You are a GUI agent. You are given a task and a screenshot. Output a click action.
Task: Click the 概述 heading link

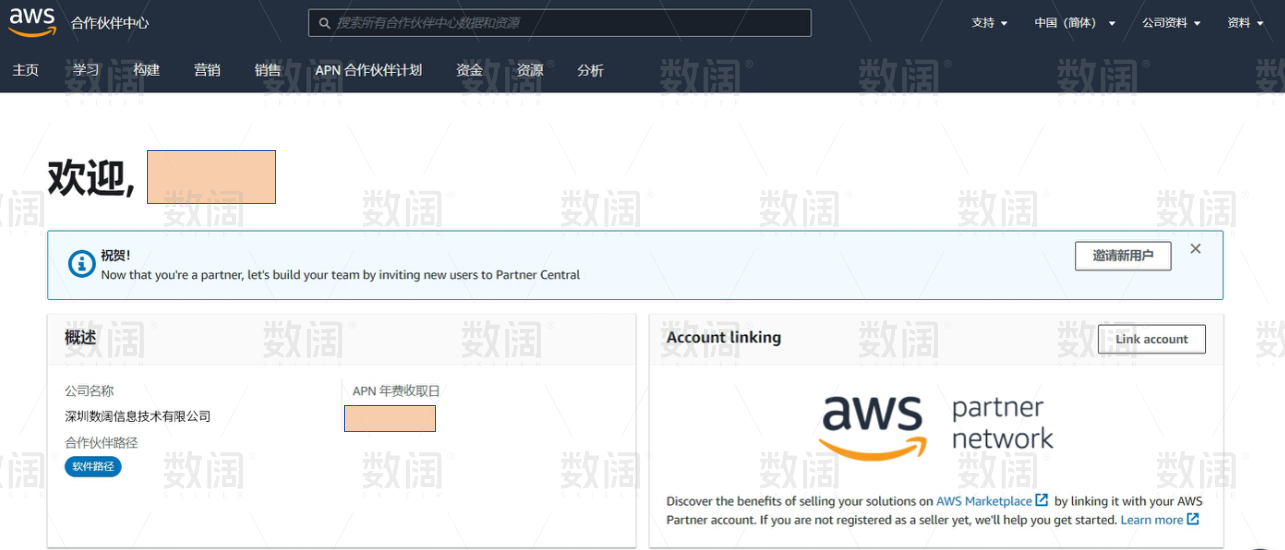point(81,338)
